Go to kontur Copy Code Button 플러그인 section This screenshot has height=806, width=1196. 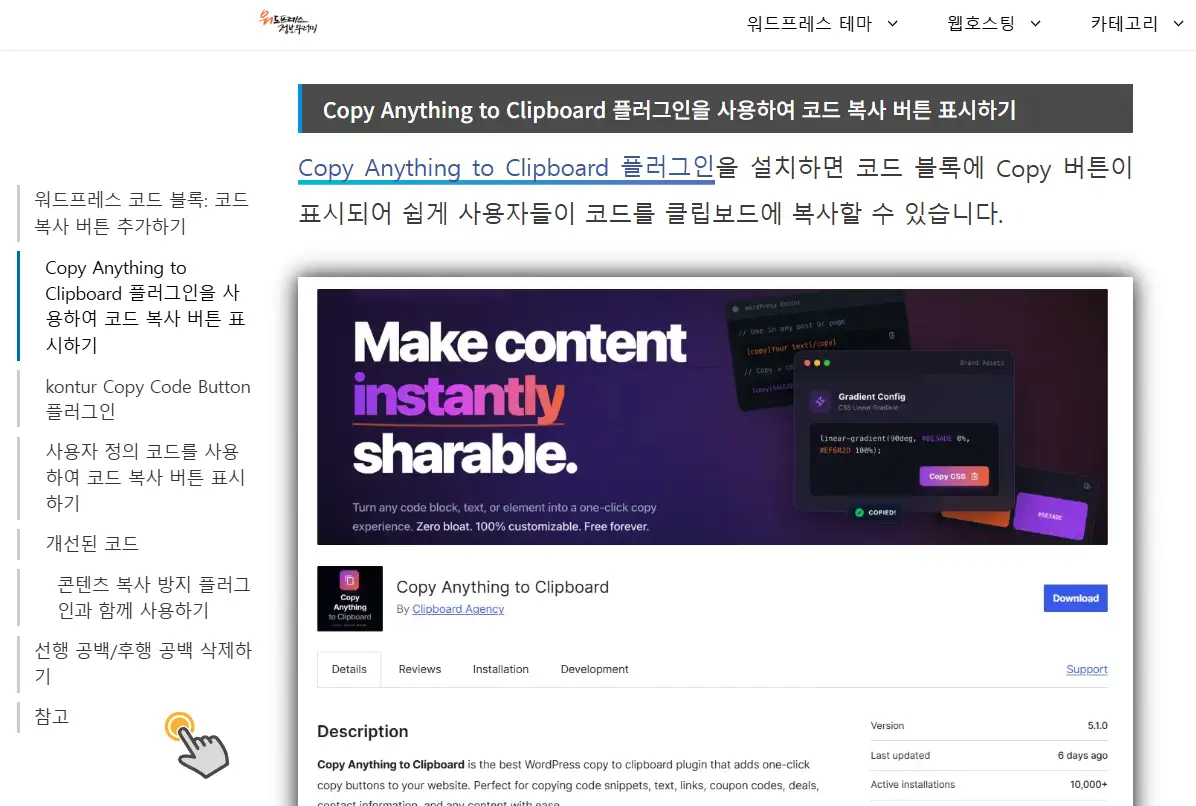tap(147, 399)
